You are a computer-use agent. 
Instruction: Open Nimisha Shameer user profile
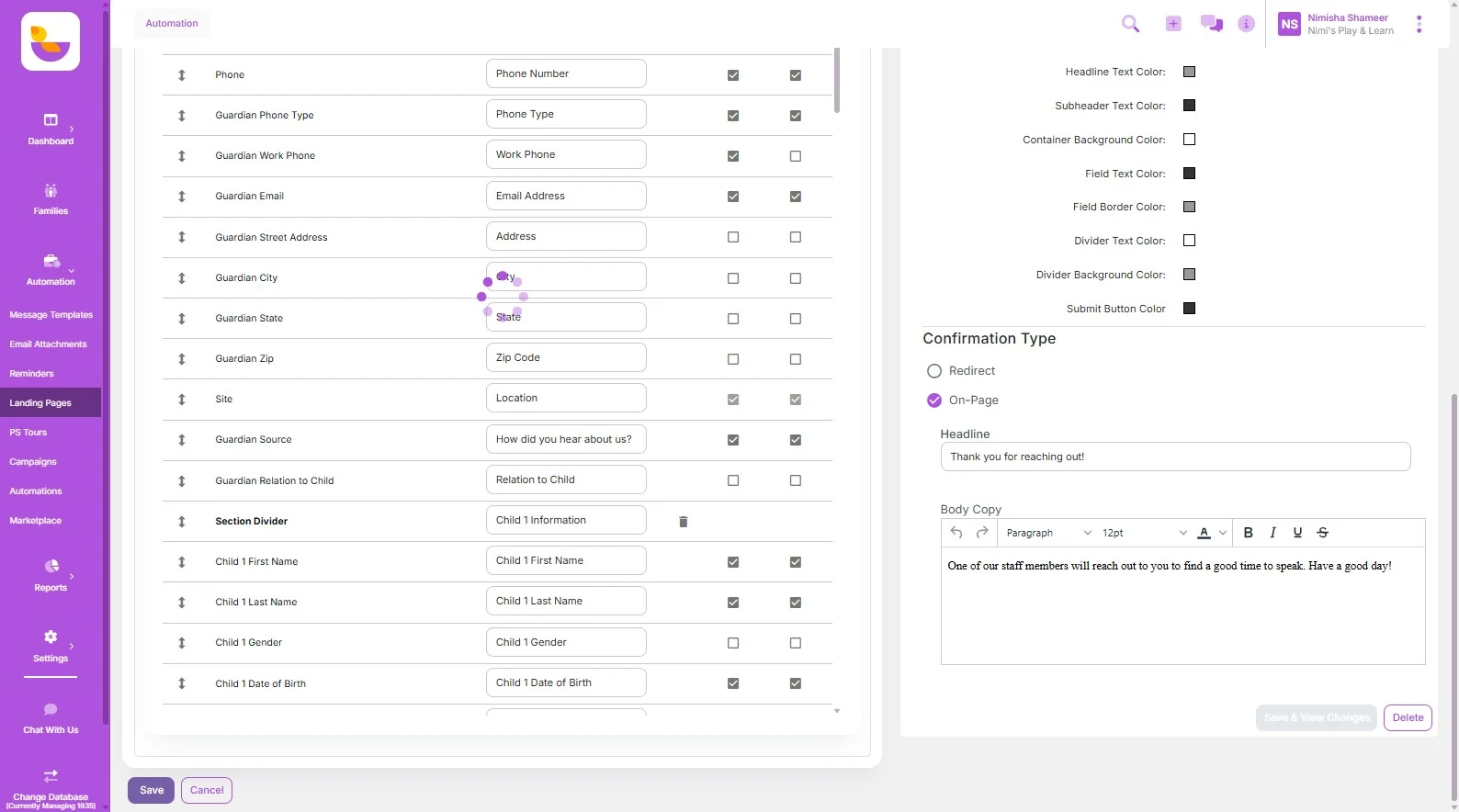click(x=1338, y=24)
